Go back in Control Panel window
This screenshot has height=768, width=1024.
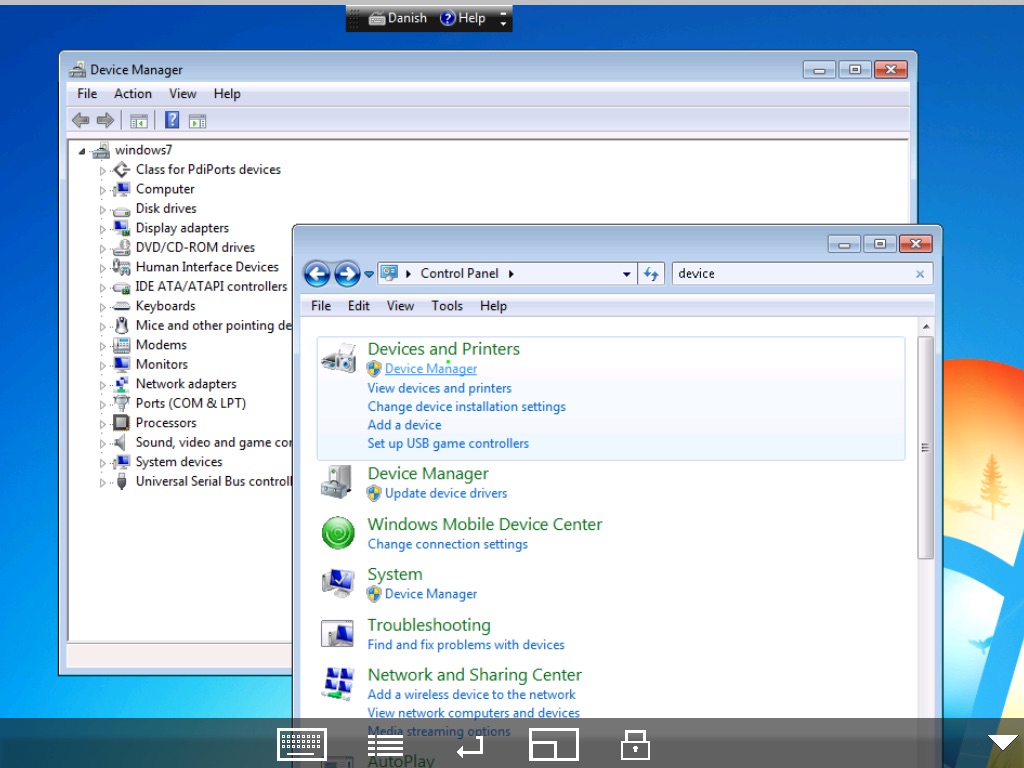pyautogui.click(x=317, y=274)
